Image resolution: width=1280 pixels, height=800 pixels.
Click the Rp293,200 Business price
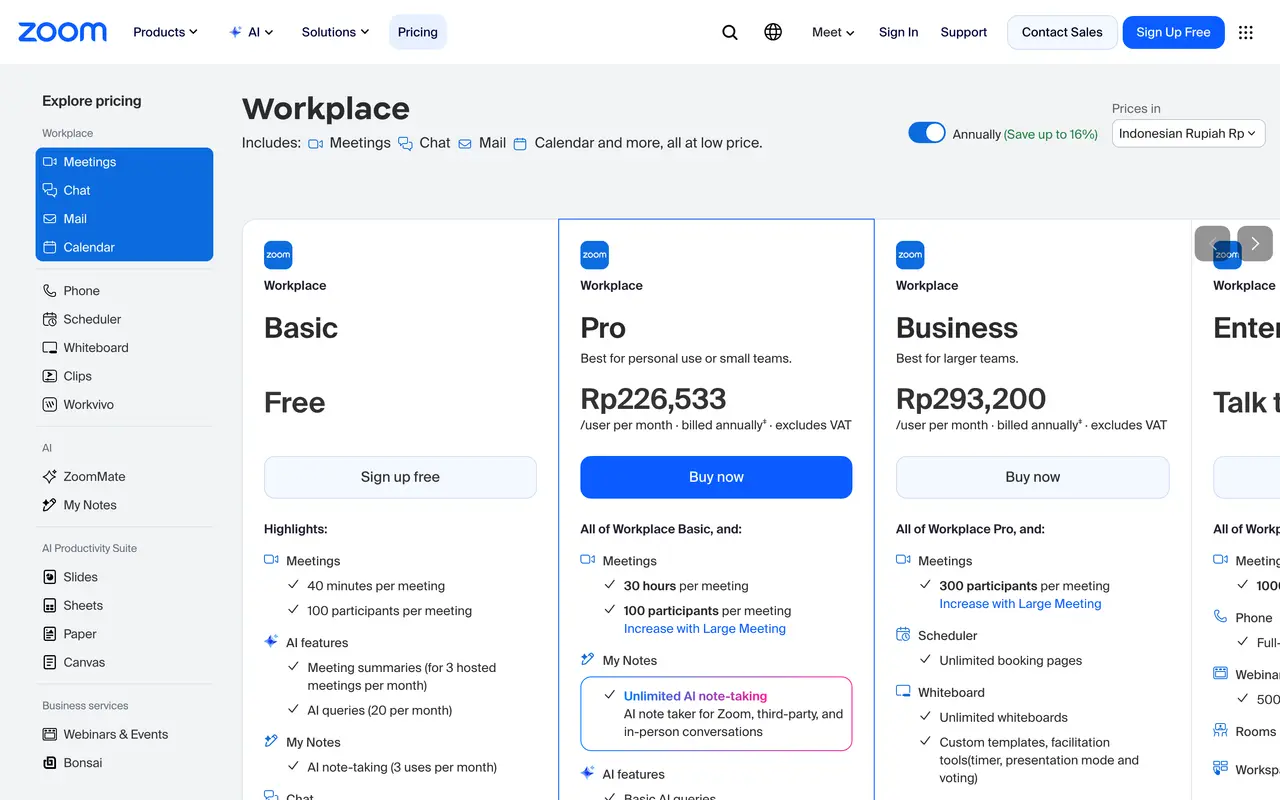pos(971,399)
